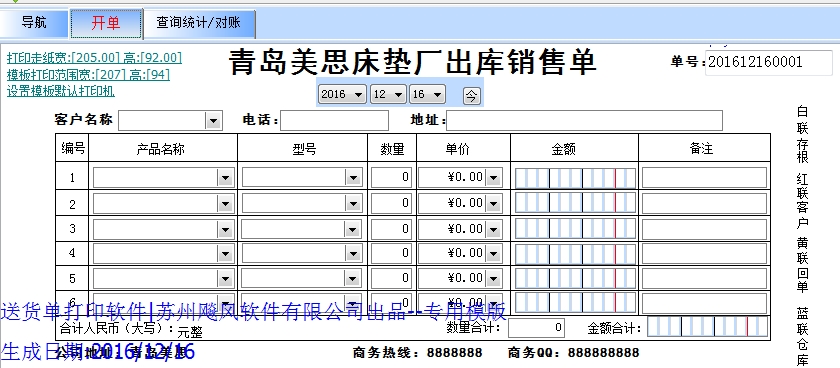Expand the 客户名称 dropdown
840x368 pixels.
coord(213,121)
